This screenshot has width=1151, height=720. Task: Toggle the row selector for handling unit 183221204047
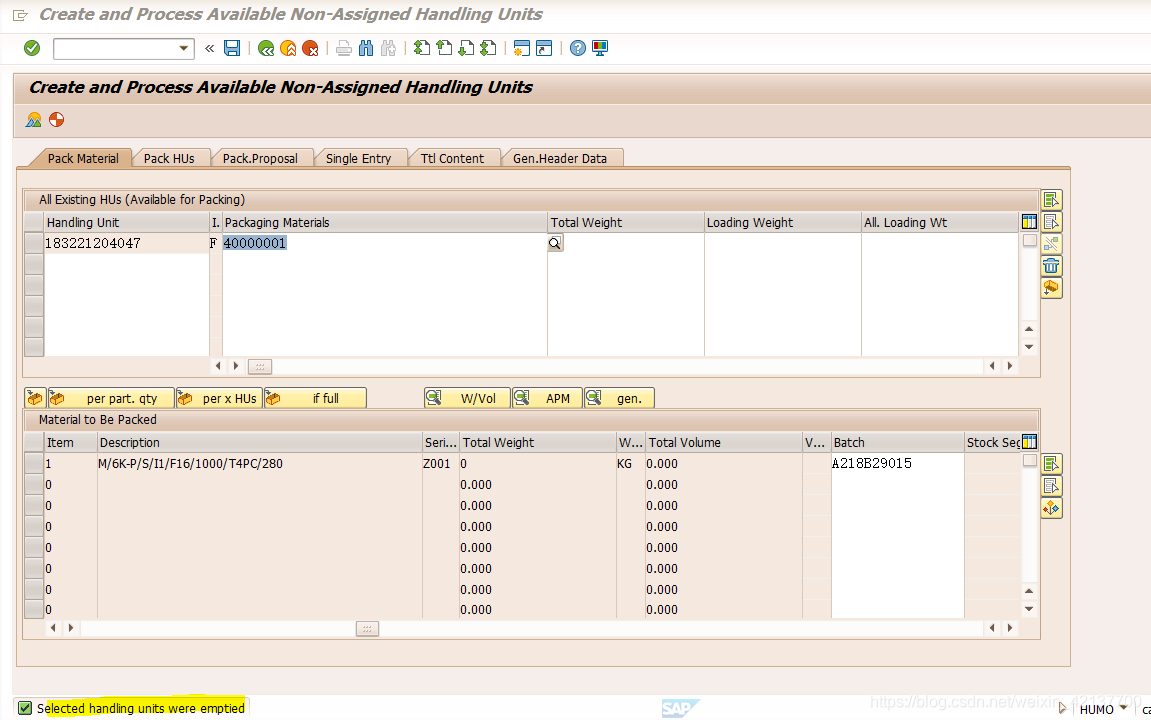tap(33, 242)
